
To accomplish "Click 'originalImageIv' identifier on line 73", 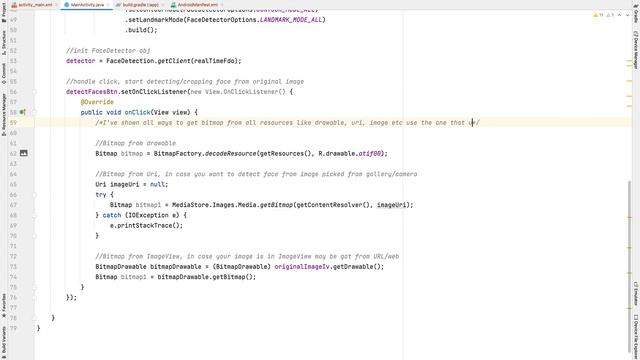I will [x=302, y=267].
